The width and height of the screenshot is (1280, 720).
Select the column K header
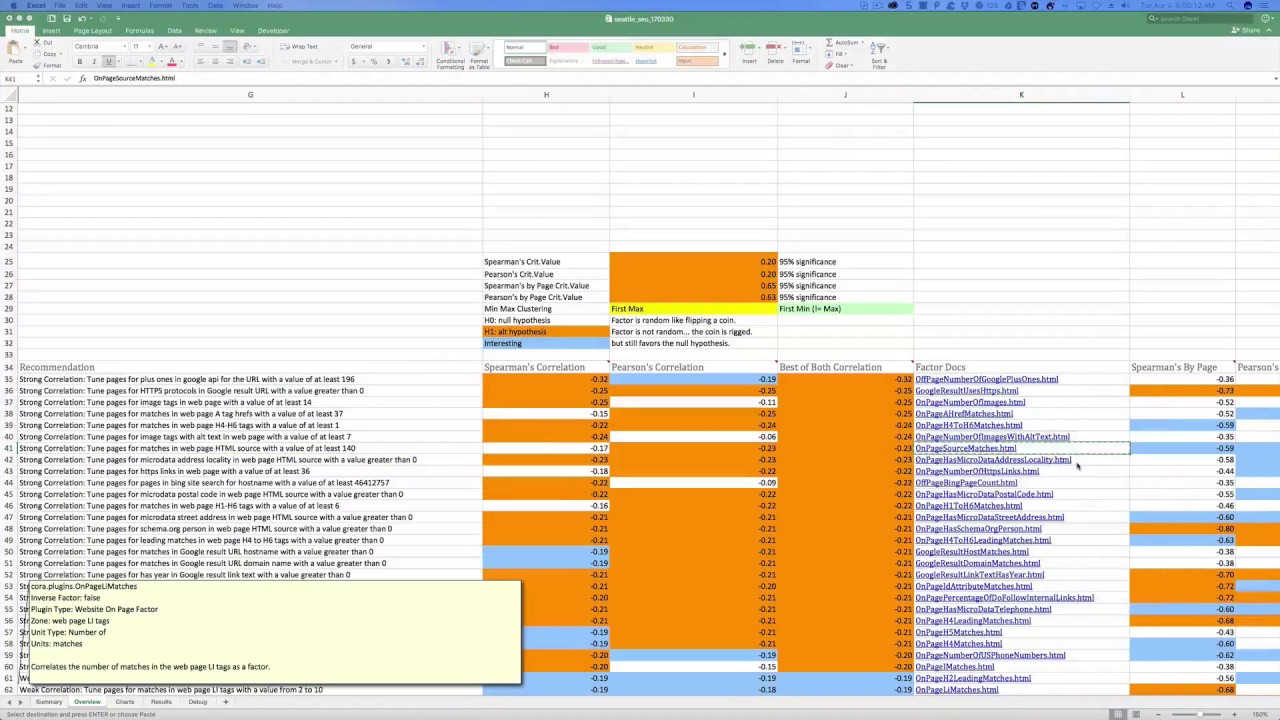point(1021,95)
